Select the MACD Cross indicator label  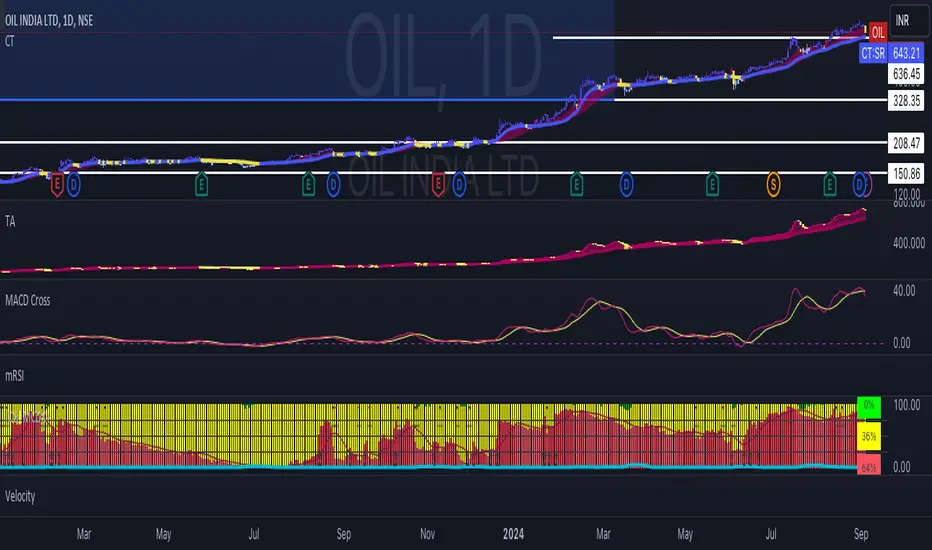pyautogui.click(x=27, y=300)
